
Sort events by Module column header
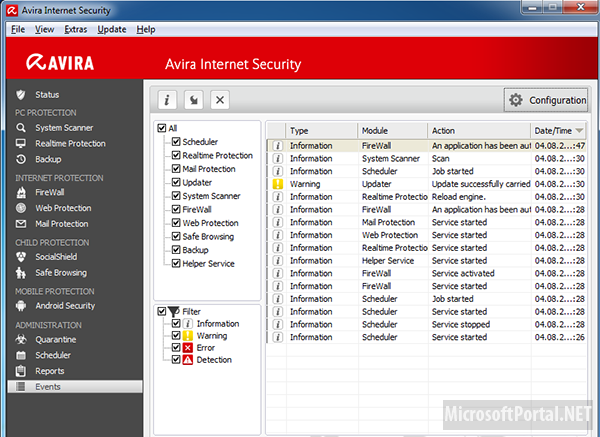(393, 130)
